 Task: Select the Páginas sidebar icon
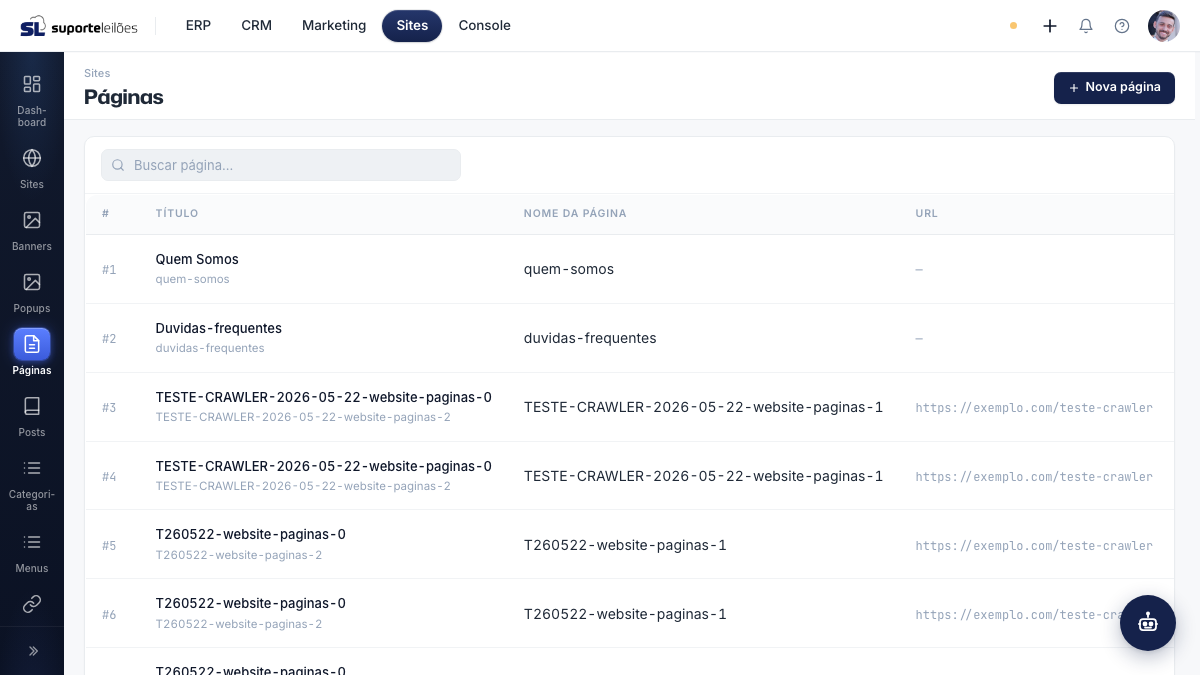point(32,344)
